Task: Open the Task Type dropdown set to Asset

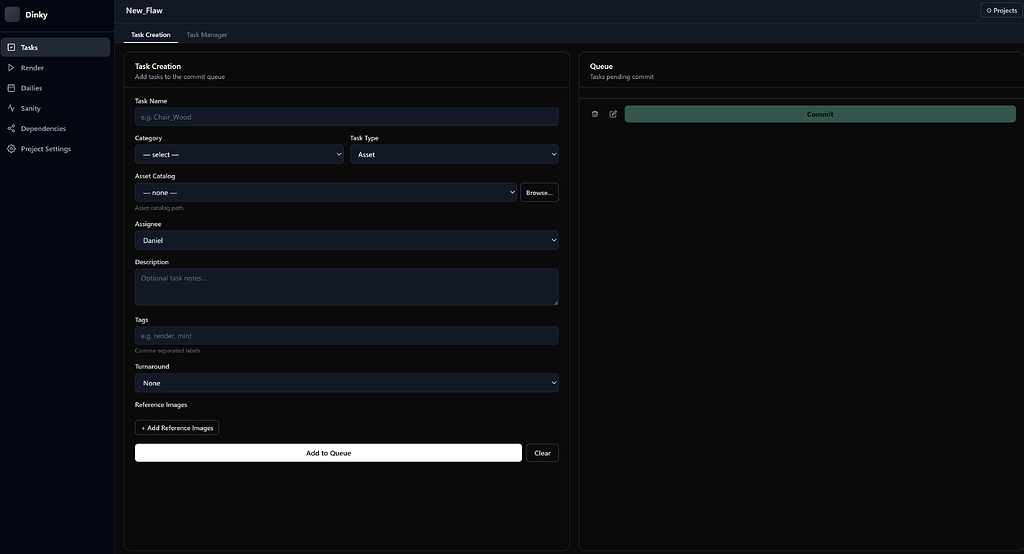Action: (454, 154)
